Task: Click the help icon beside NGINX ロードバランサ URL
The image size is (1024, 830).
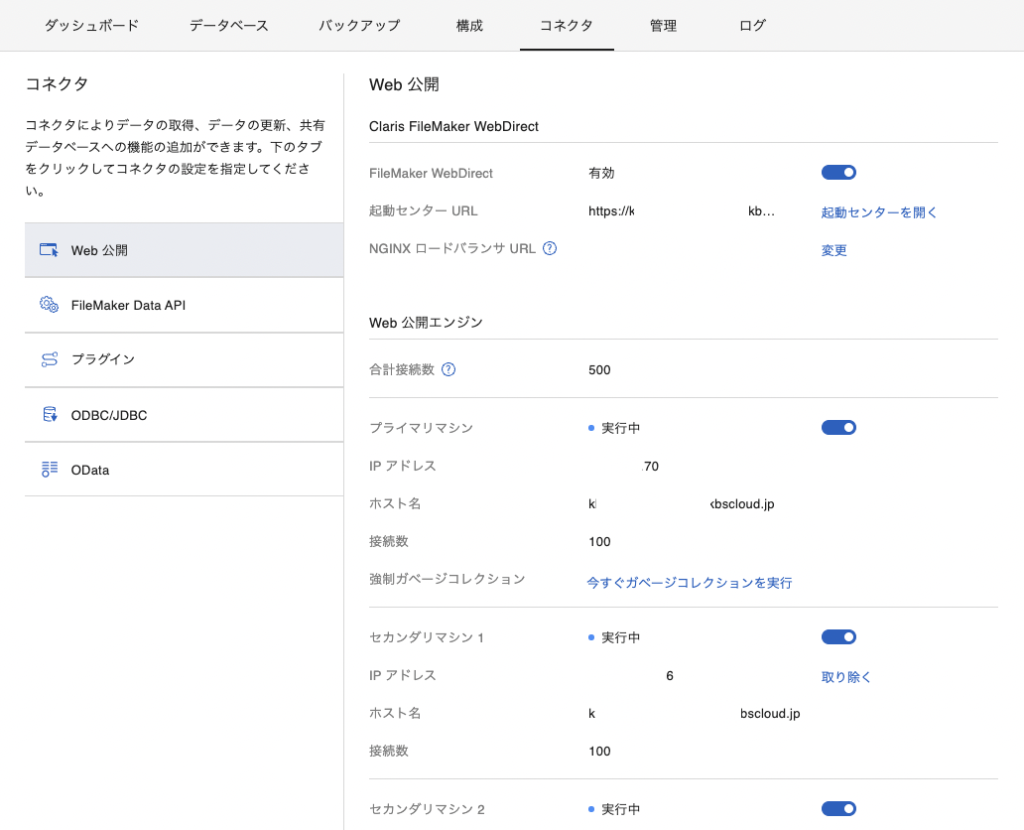Action: tap(548, 250)
